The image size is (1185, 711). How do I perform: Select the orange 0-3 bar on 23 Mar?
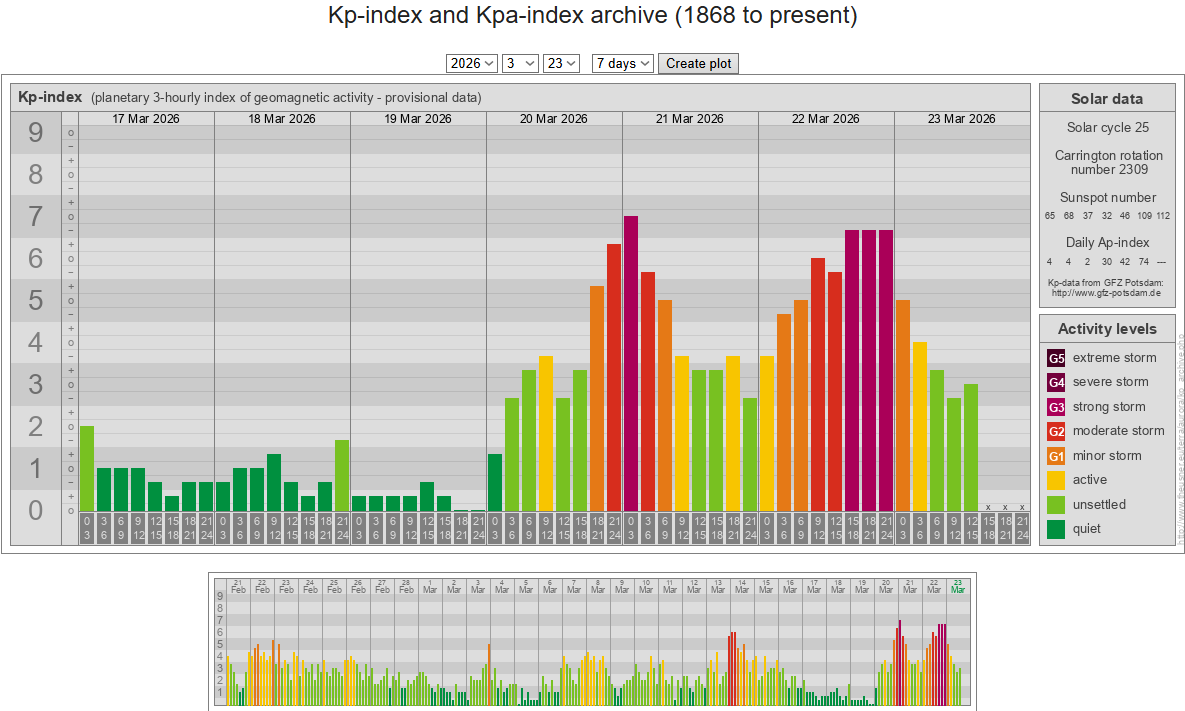(902, 406)
